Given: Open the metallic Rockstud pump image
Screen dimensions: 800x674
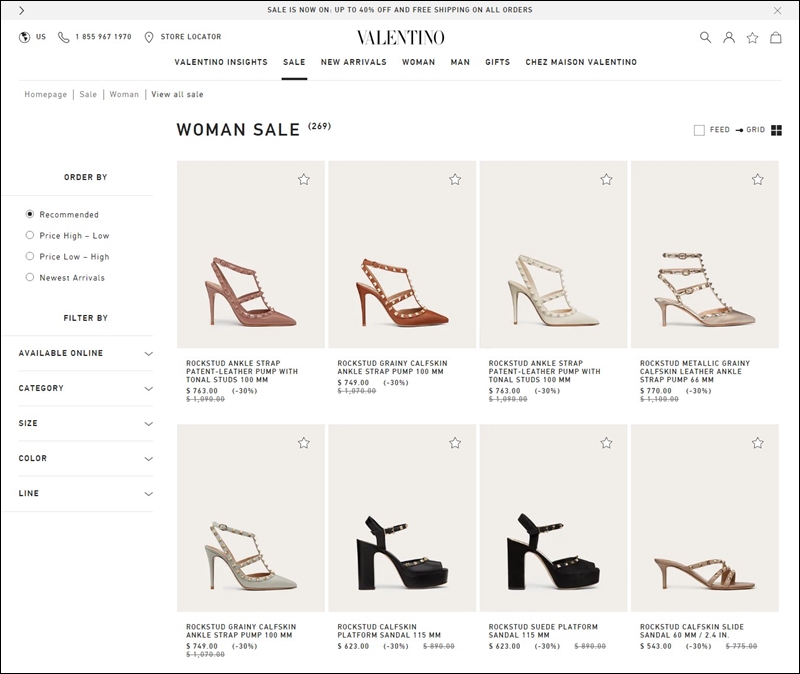Looking at the screenshot, I should (705, 255).
